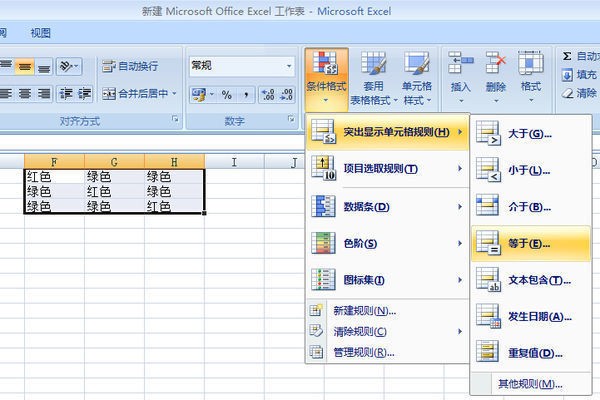Screen dimensions: 600x400
Task: Click Manage Rules (管理规则)
Action: pos(387,352)
